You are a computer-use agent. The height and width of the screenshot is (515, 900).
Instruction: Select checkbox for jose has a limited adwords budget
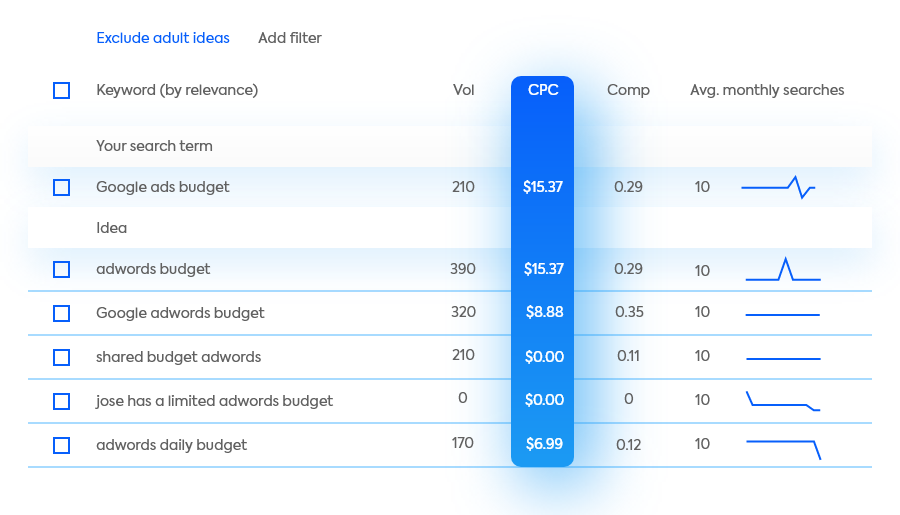coord(61,401)
